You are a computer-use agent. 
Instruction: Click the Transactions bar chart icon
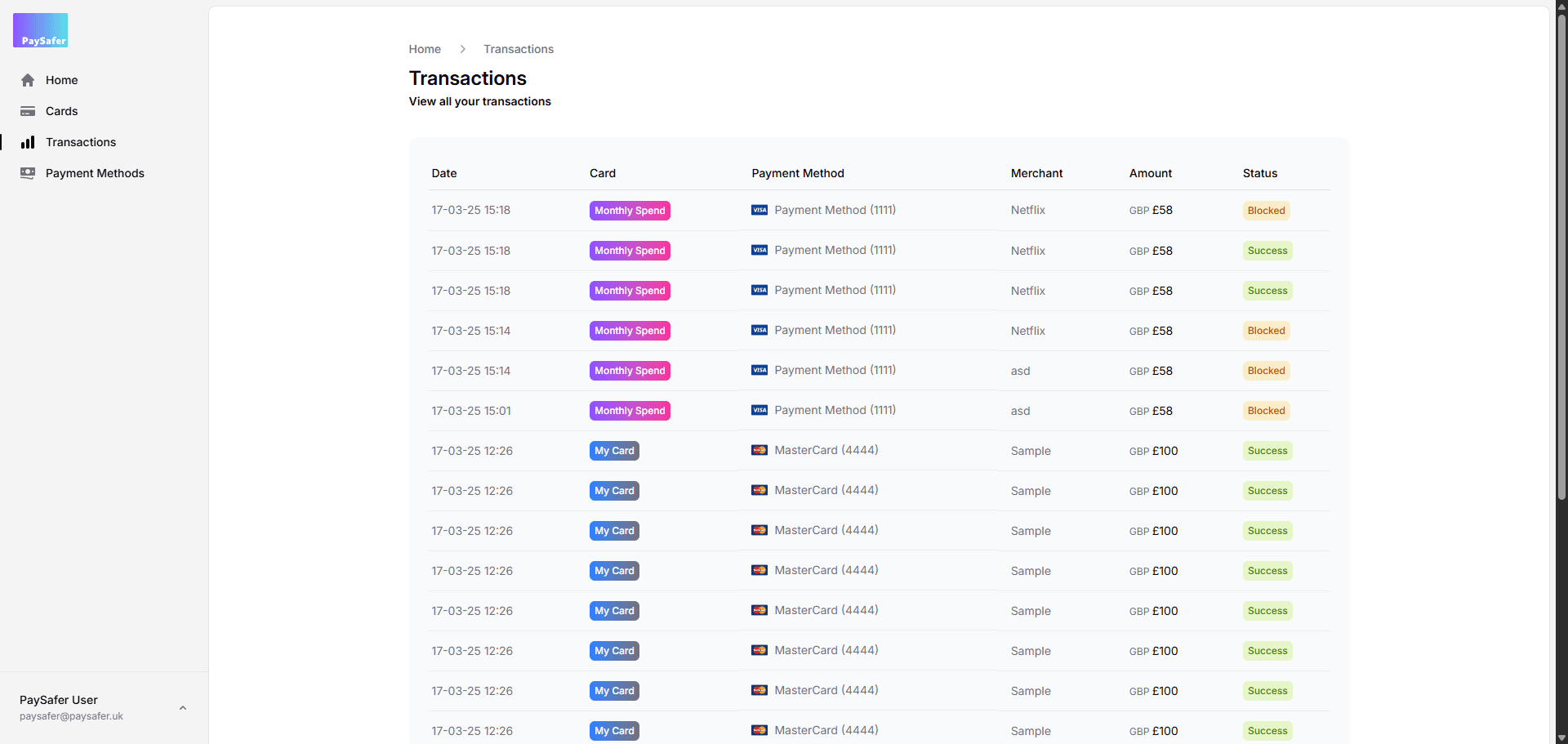(28, 142)
